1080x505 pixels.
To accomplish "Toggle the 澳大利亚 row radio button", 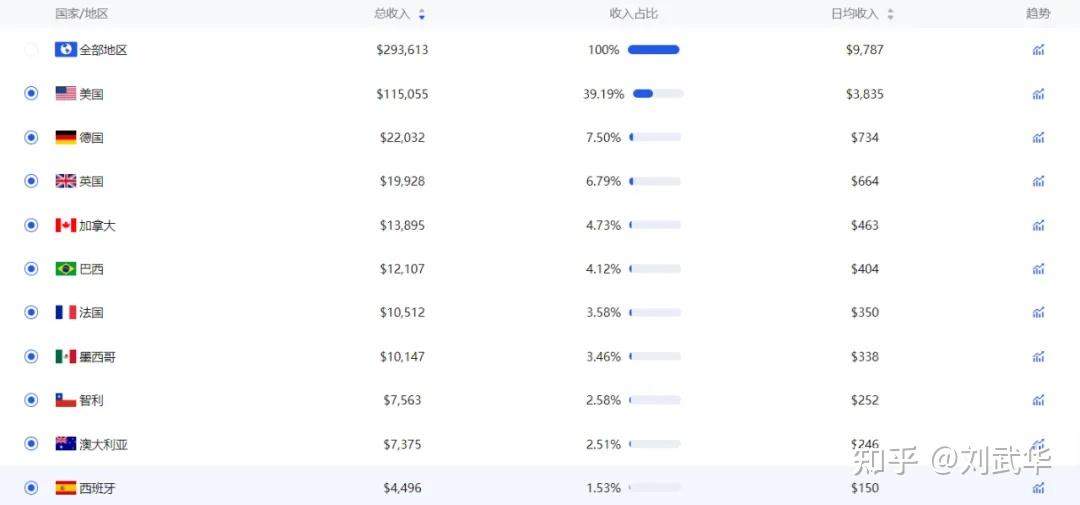I will 31,444.
